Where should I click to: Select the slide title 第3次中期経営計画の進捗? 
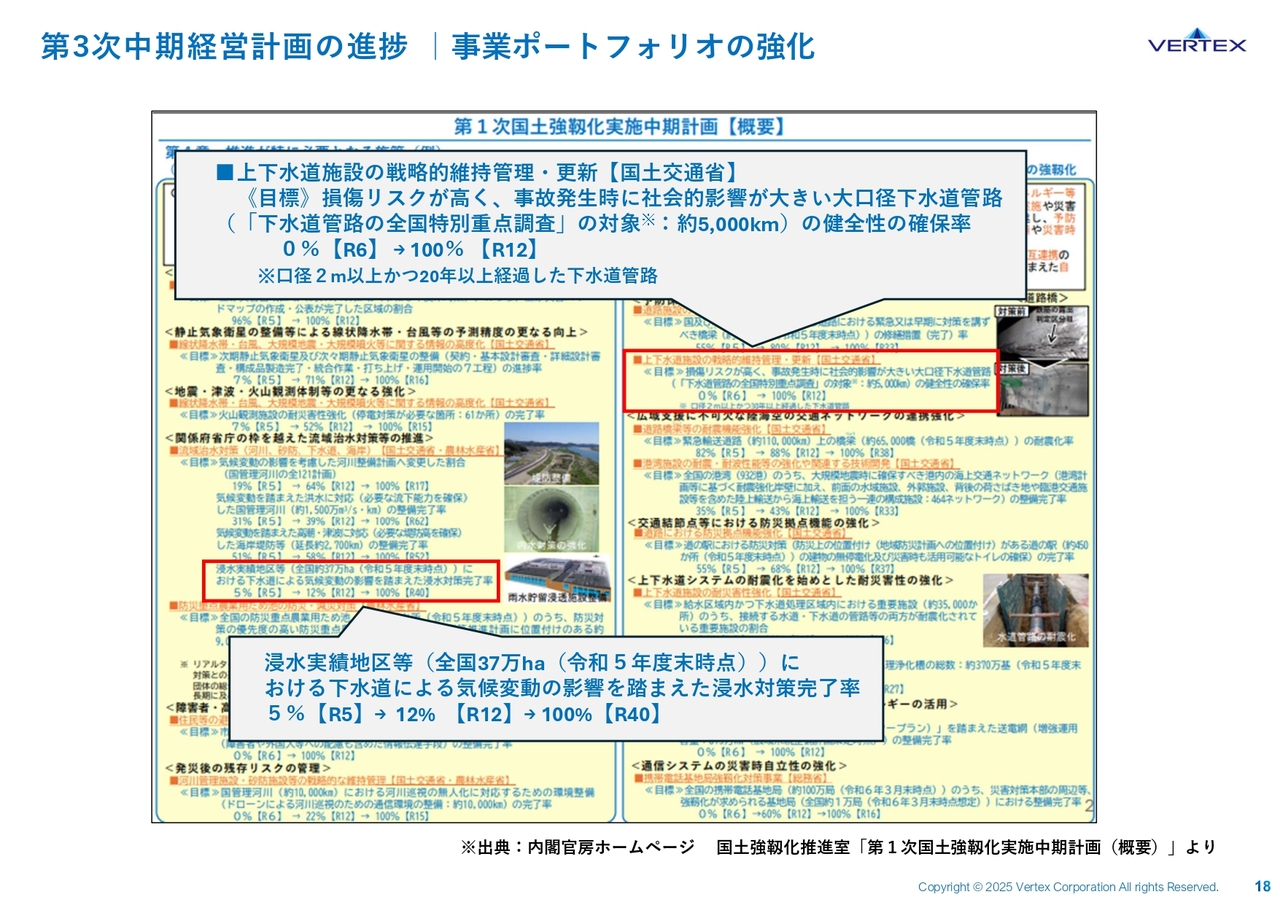coord(224,47)
